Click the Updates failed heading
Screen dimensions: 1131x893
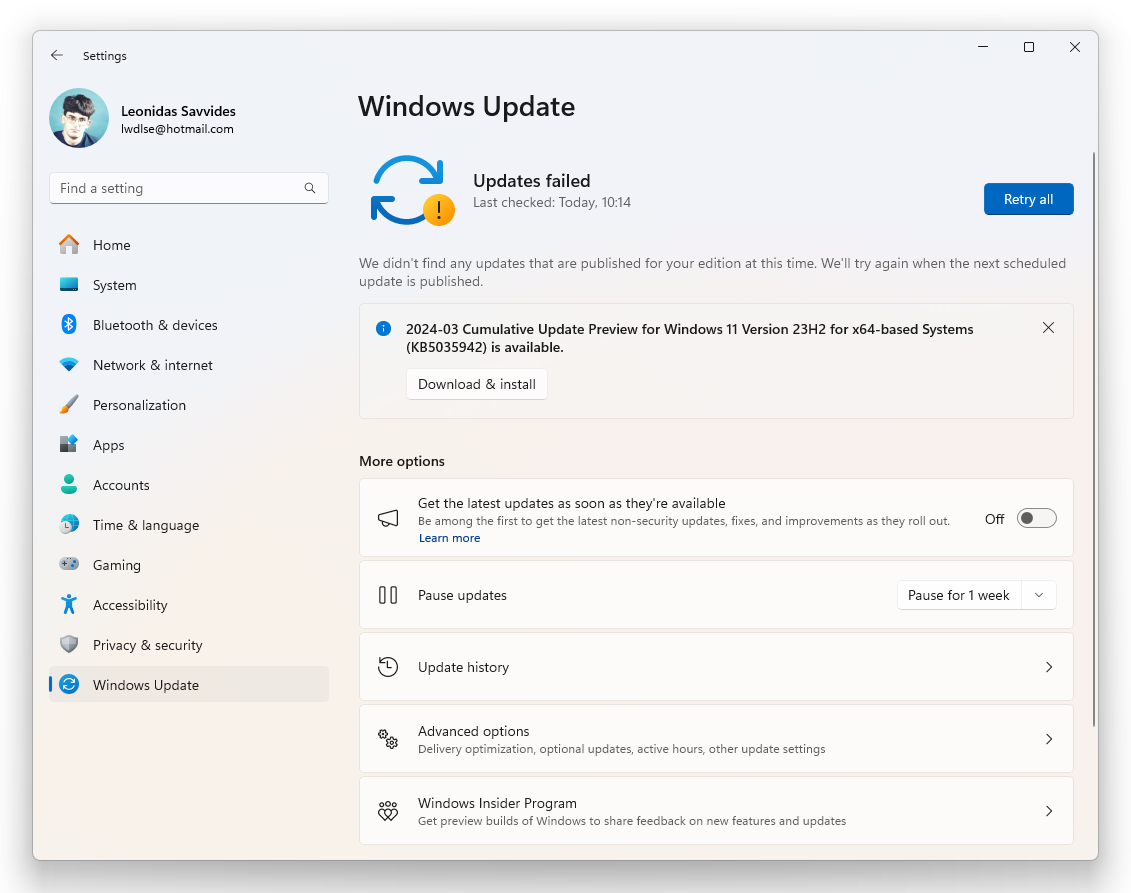(532, 181)
